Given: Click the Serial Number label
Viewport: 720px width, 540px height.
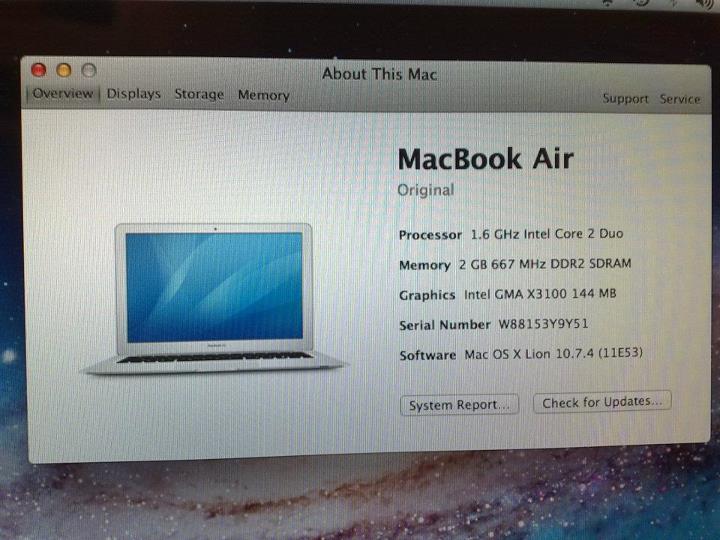Looking at the screenshot, I should 444,325.
